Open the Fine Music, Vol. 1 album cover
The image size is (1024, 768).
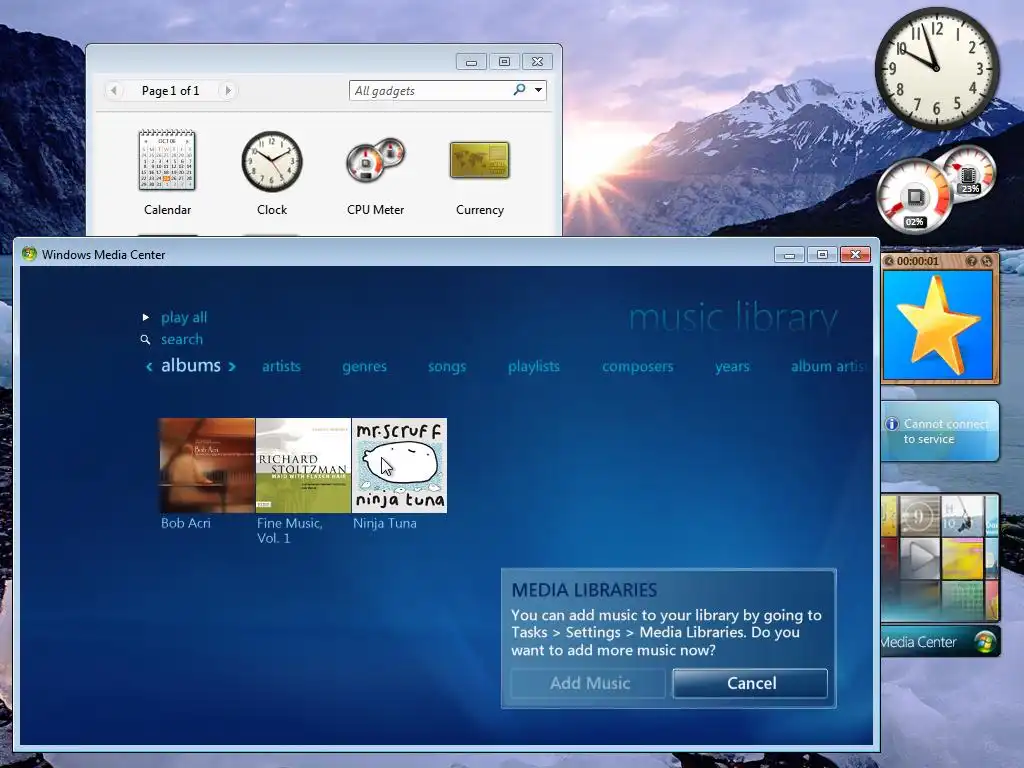pos(303,465)
